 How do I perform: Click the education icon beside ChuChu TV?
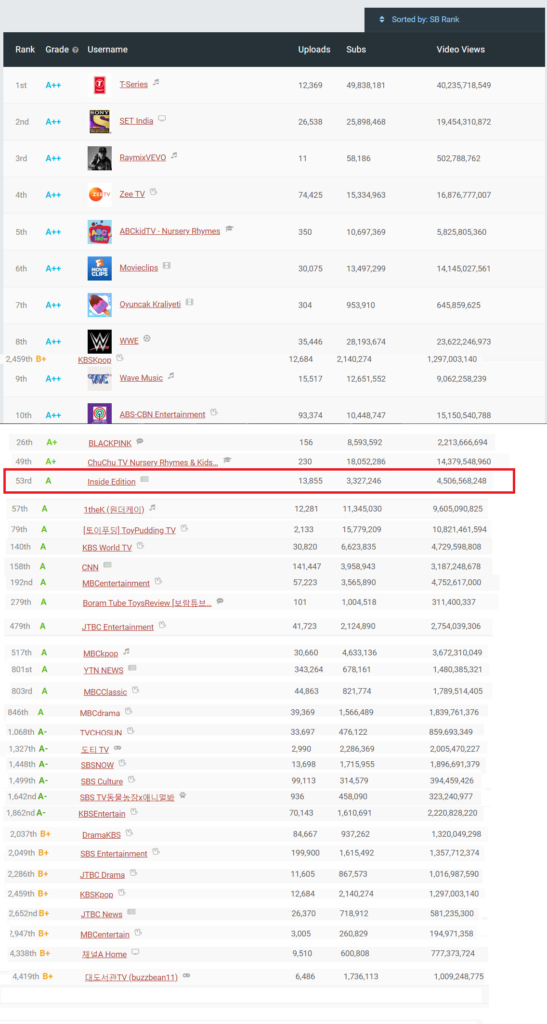pos(227,460)
